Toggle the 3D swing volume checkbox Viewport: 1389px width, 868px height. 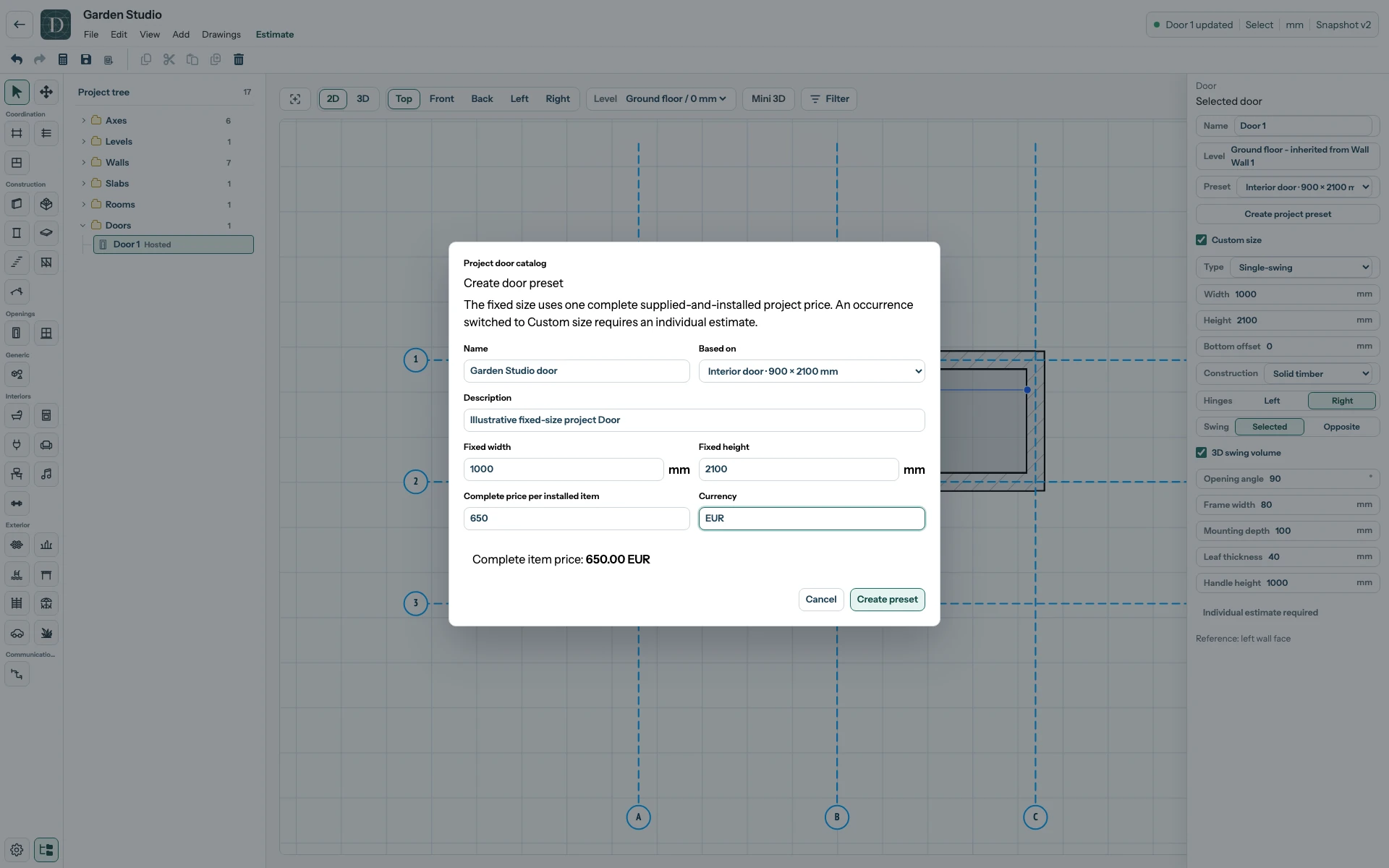coord(1202,453)
